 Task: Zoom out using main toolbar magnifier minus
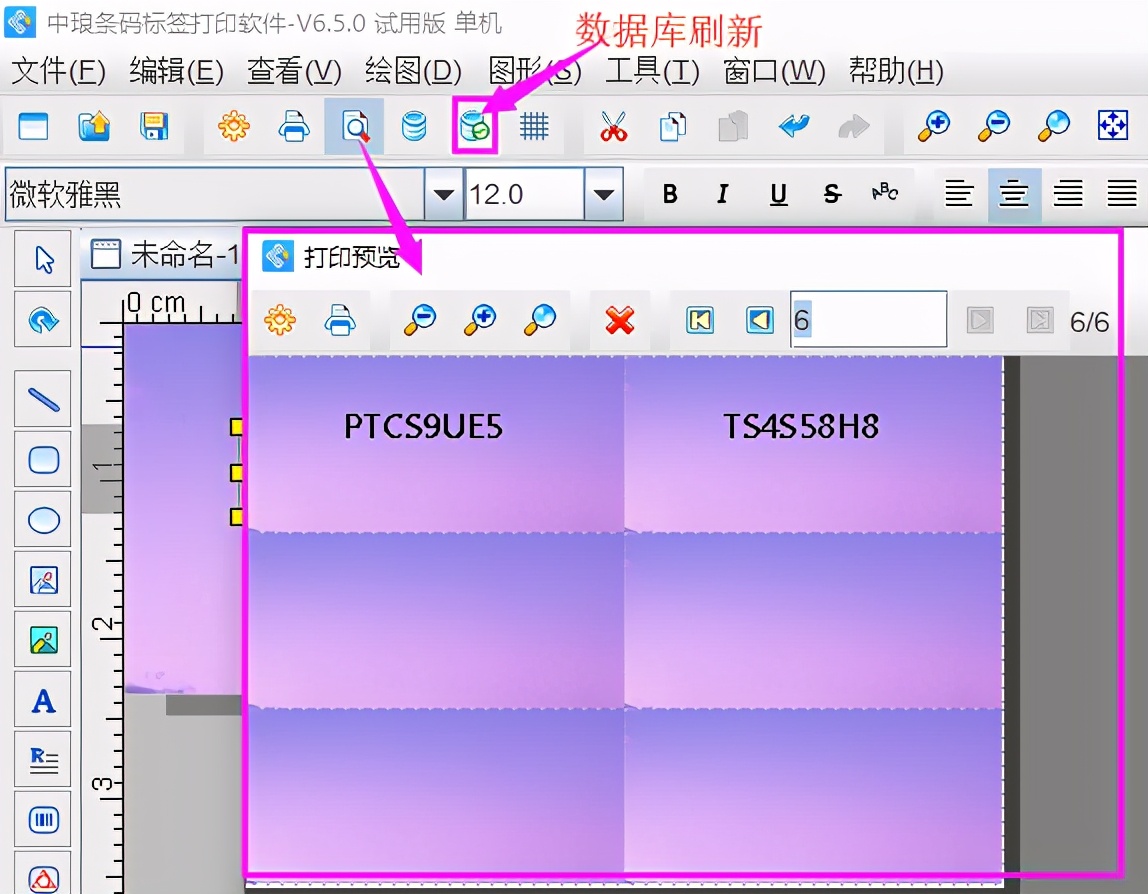[994, 126]
